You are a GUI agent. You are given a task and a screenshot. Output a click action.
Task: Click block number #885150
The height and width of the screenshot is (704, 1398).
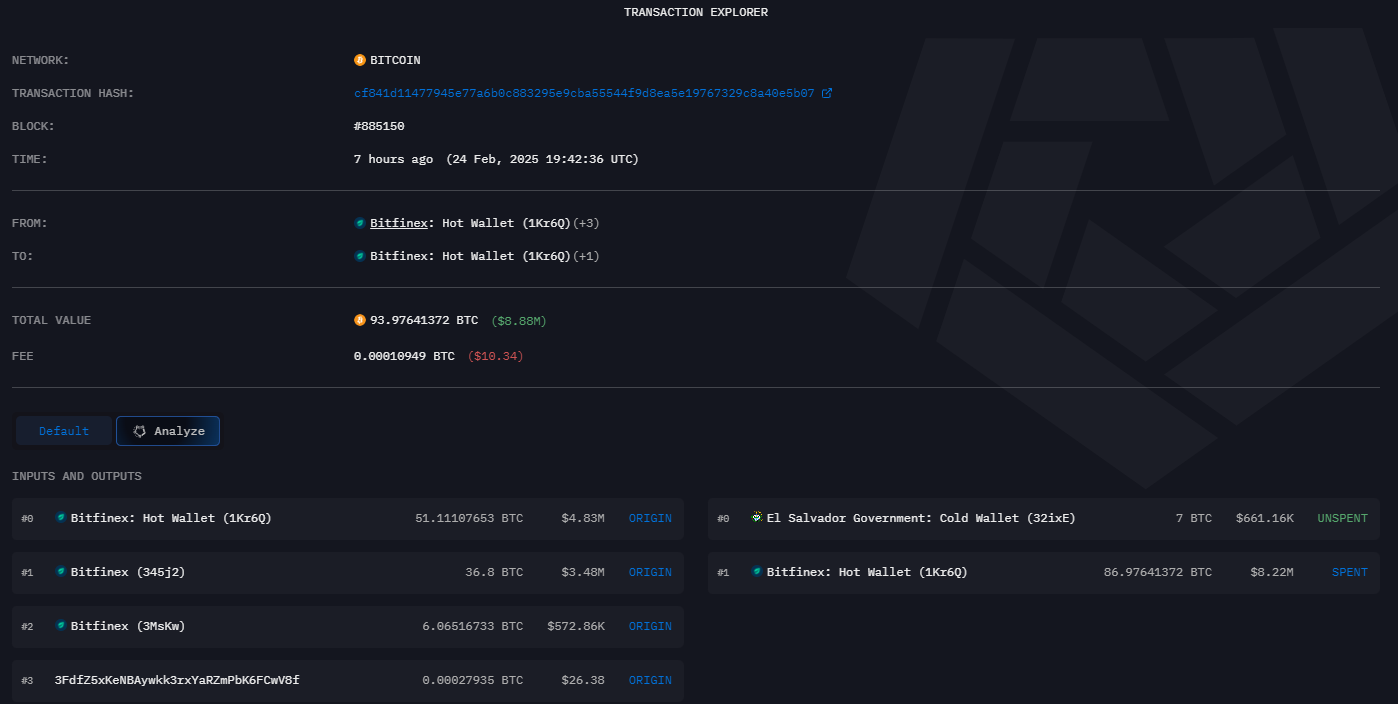379,126
